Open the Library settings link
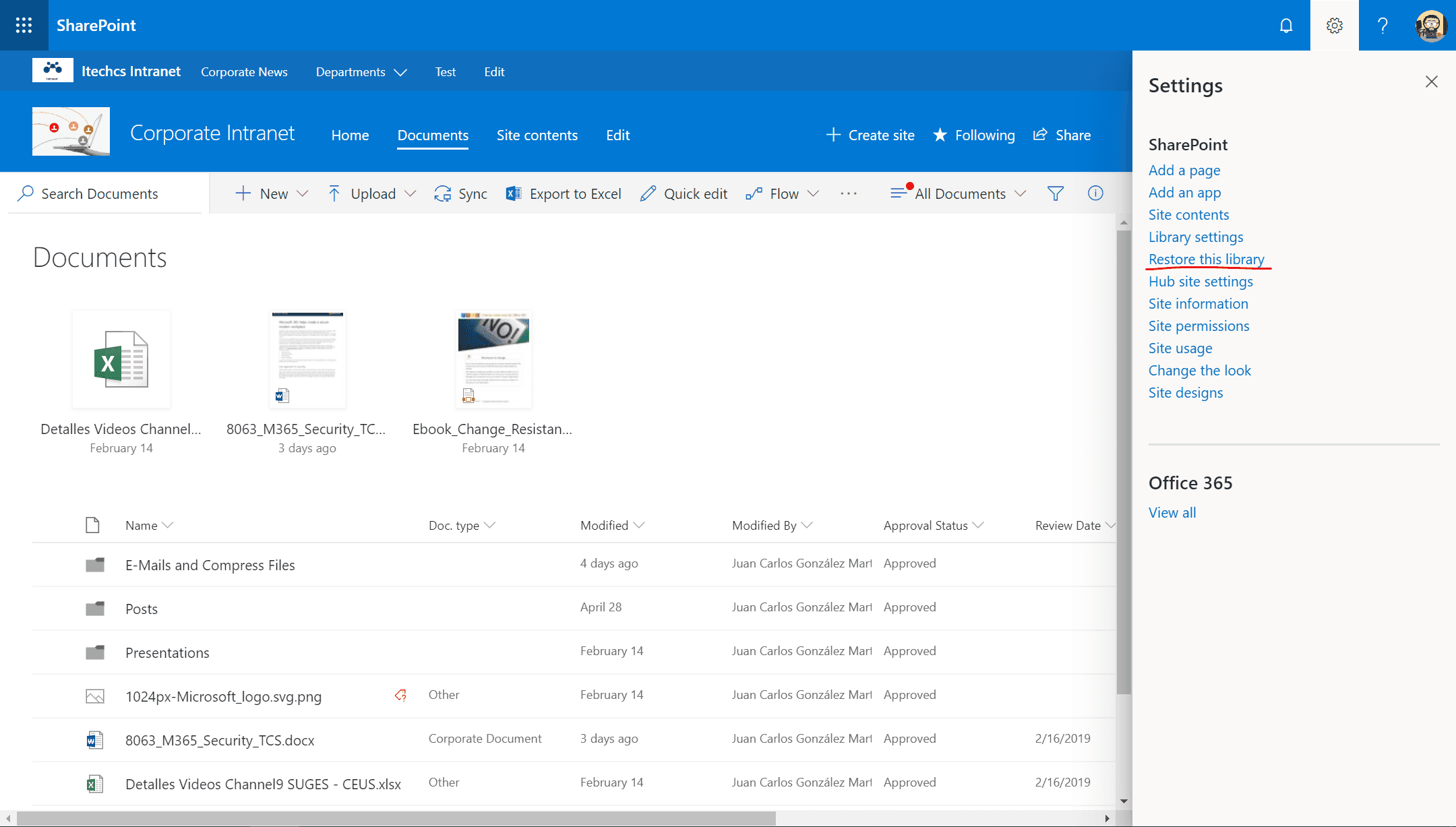This screenshot has height=827, width=1456. coord(1195,237)
